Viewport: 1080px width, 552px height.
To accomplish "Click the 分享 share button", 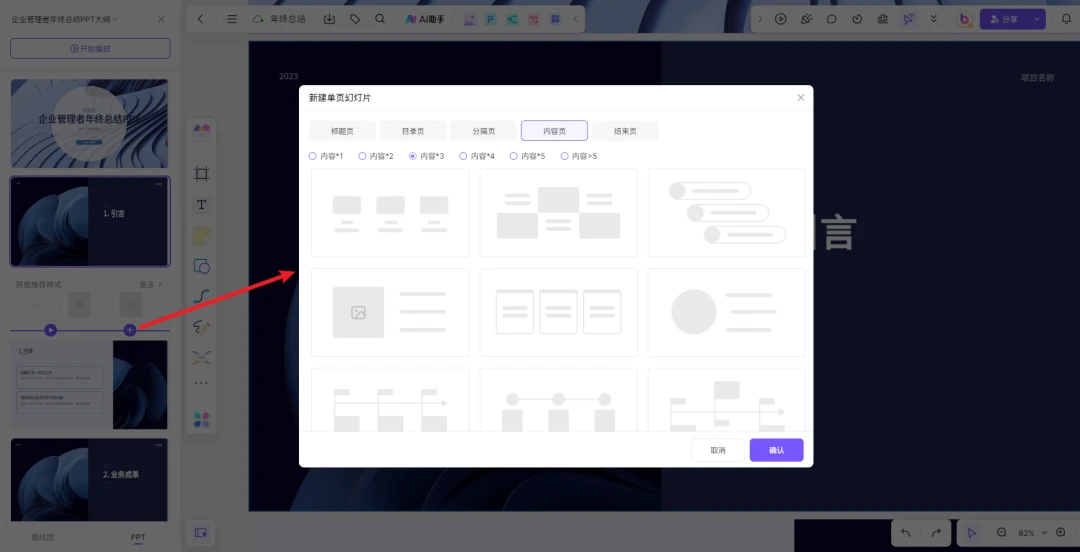I will pos(1004,19).
